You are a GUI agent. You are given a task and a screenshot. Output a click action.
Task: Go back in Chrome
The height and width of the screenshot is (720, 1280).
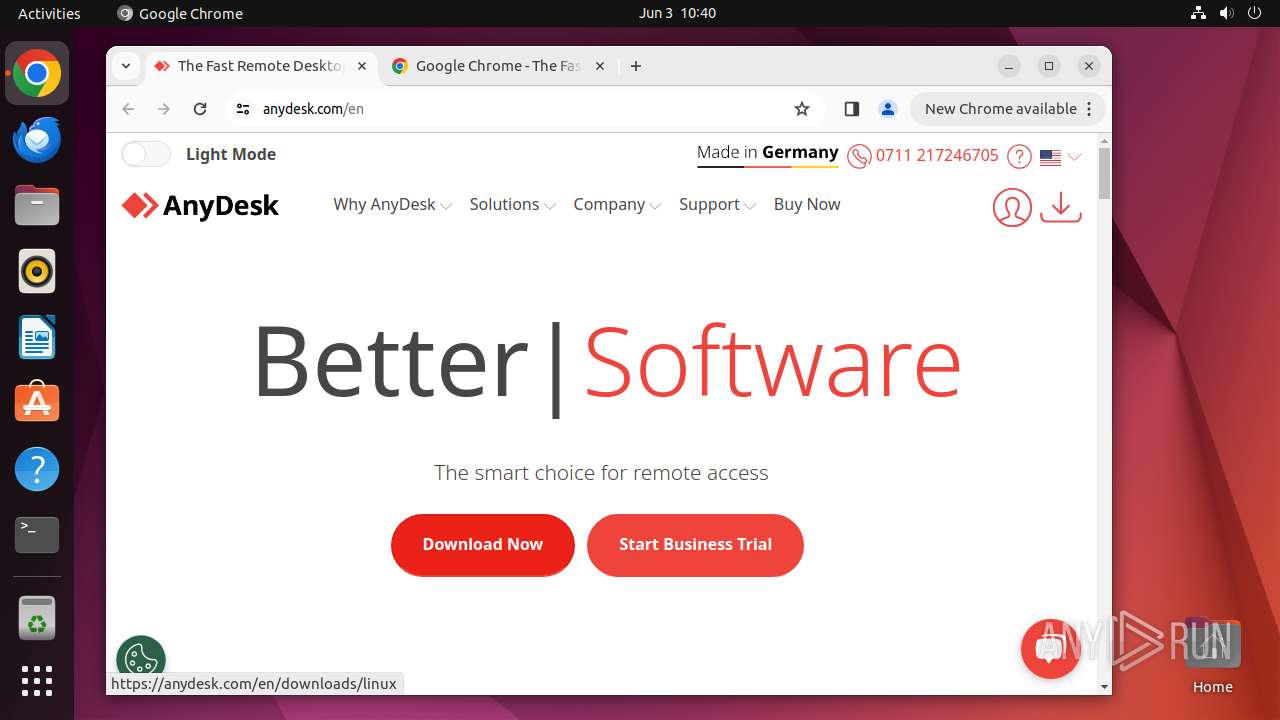click(128, 109)
